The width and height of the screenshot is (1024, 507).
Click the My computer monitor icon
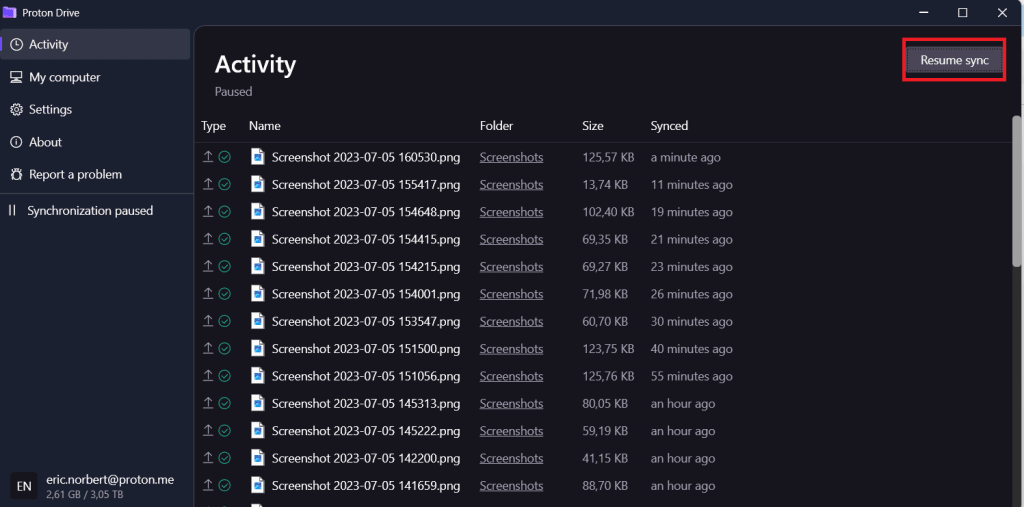pos(17,77)
